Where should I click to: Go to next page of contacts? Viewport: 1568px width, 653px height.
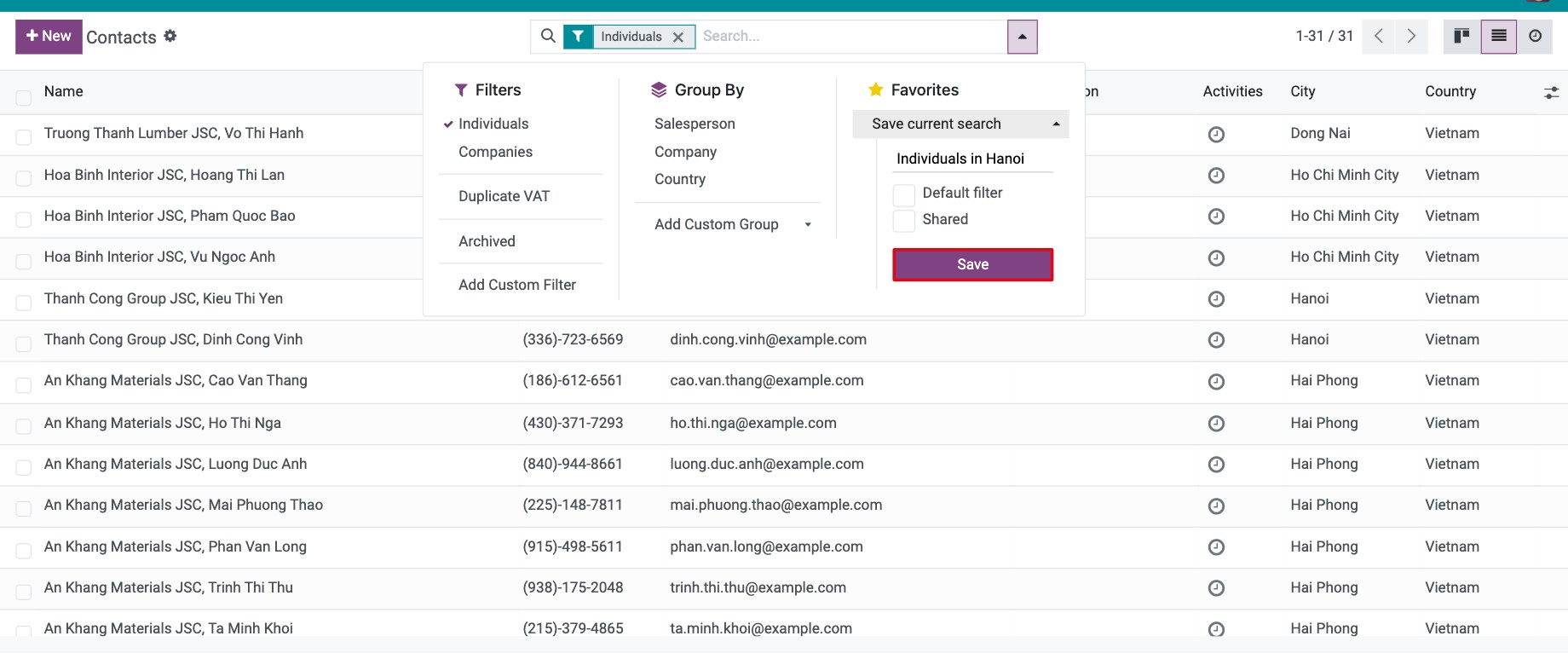click(x=1411, y=36)
